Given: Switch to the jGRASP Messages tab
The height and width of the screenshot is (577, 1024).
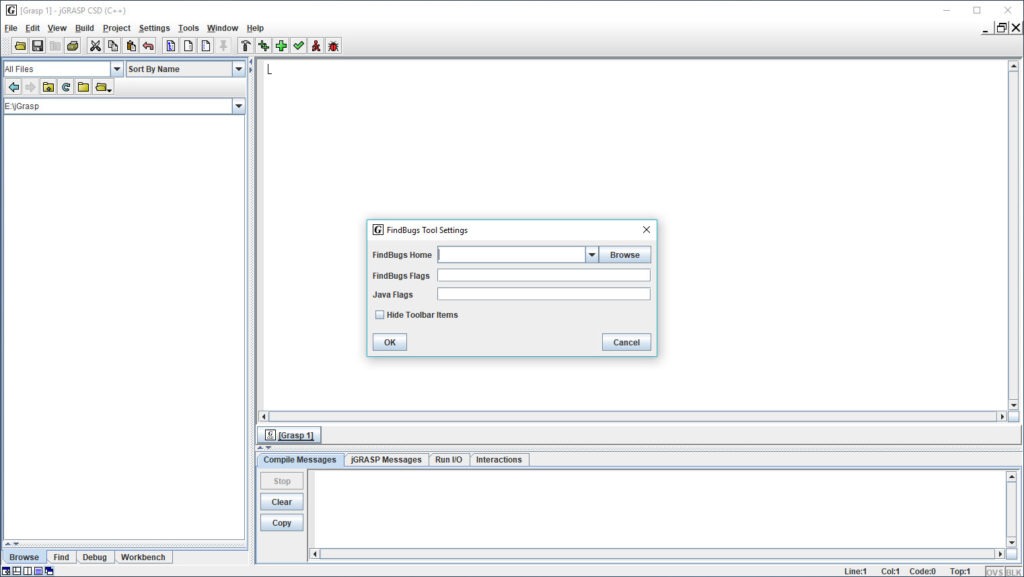Looking at the screenshot, I should pos(386,460).
